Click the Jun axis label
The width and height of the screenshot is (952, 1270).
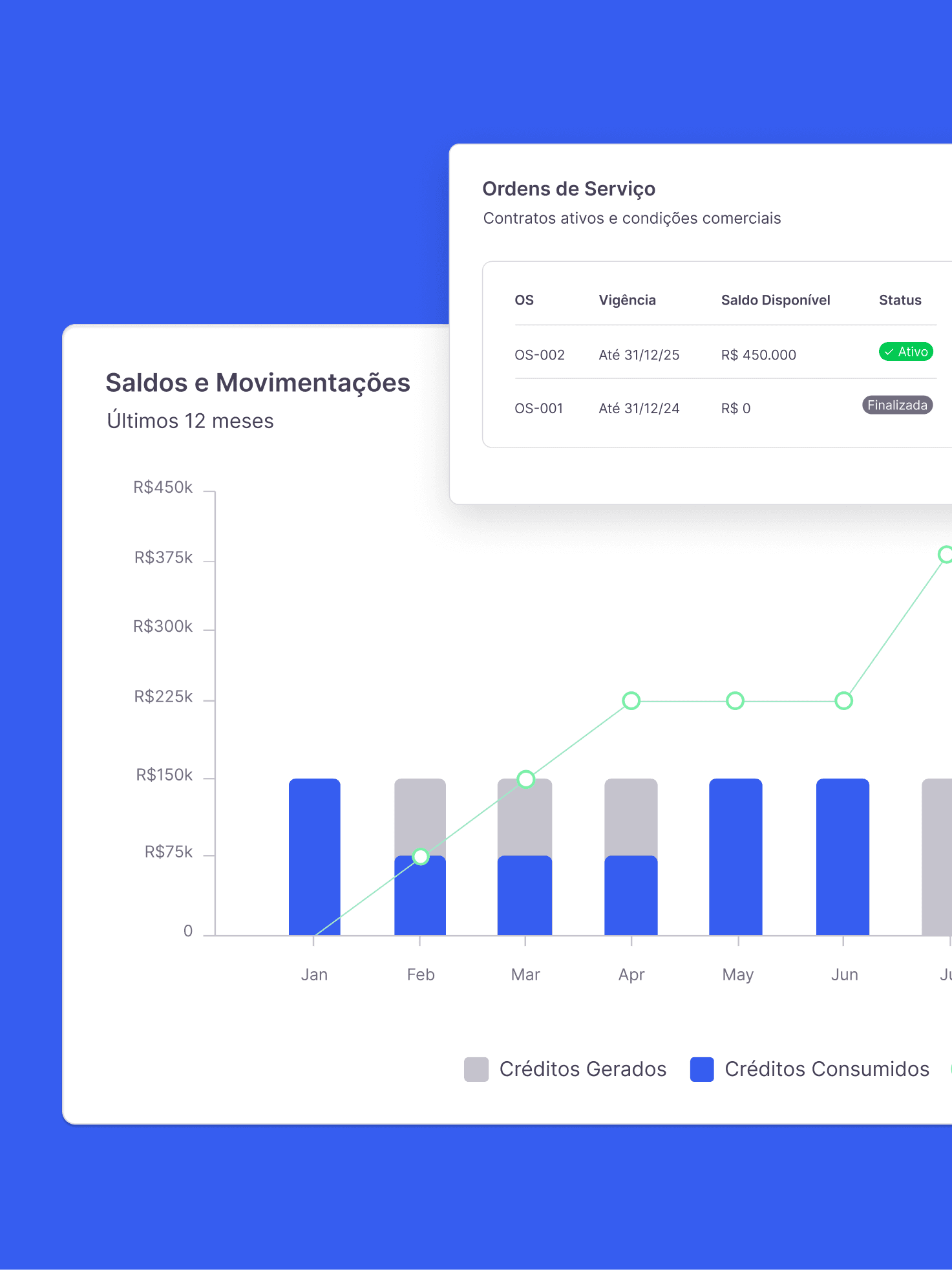[x=845, y=975]
